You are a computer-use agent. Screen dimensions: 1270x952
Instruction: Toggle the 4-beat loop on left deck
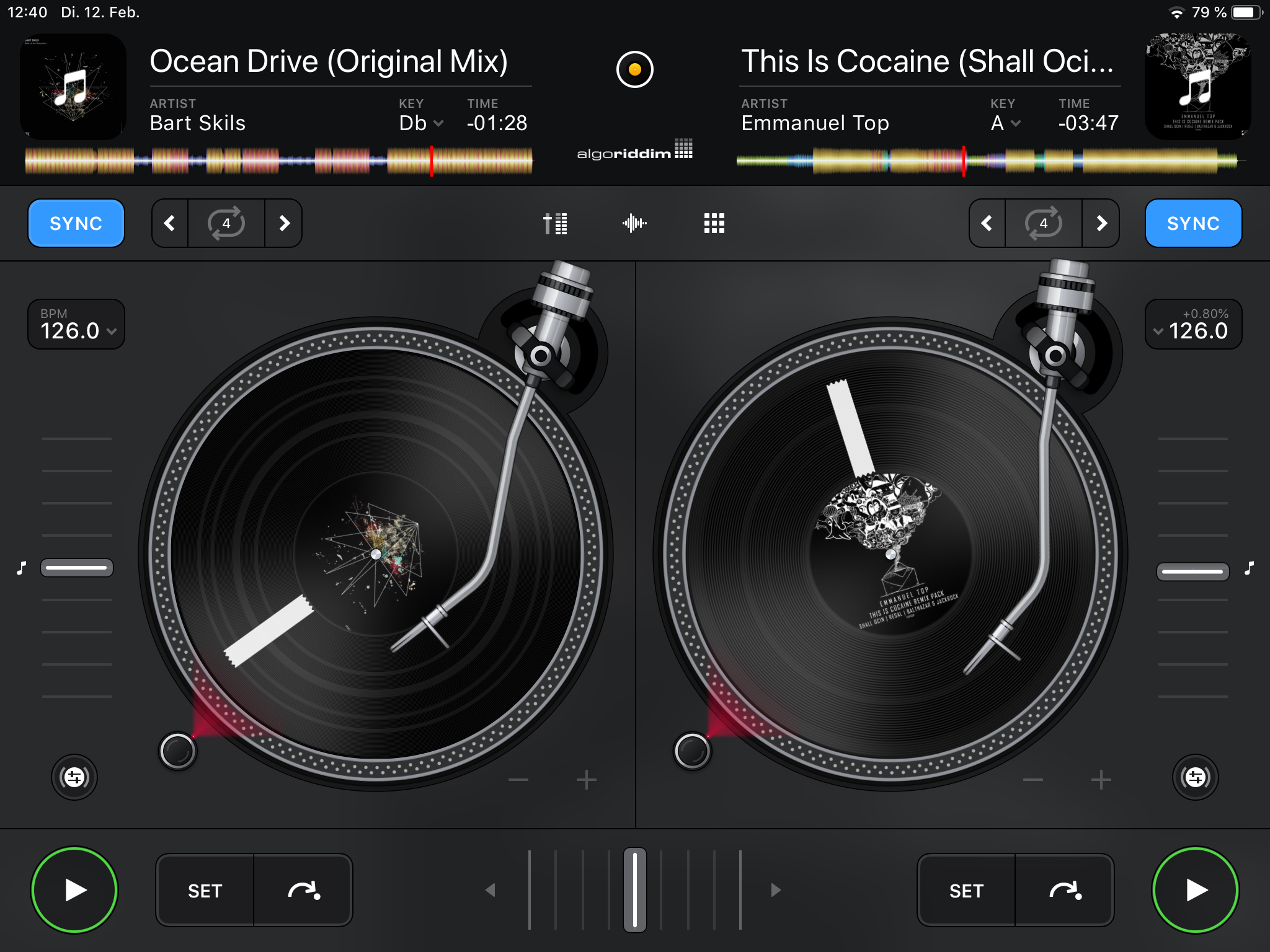[226, 223]
